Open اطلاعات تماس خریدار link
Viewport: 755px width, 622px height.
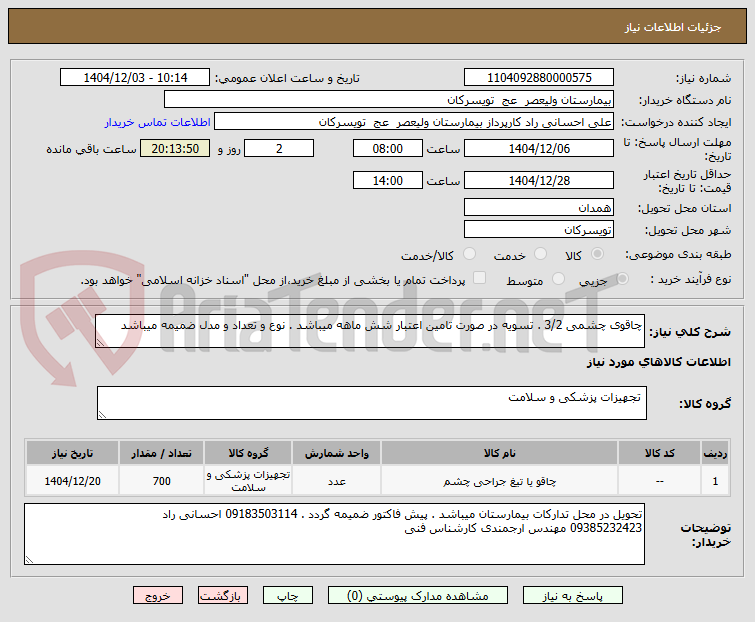click(x=157, y=122)
